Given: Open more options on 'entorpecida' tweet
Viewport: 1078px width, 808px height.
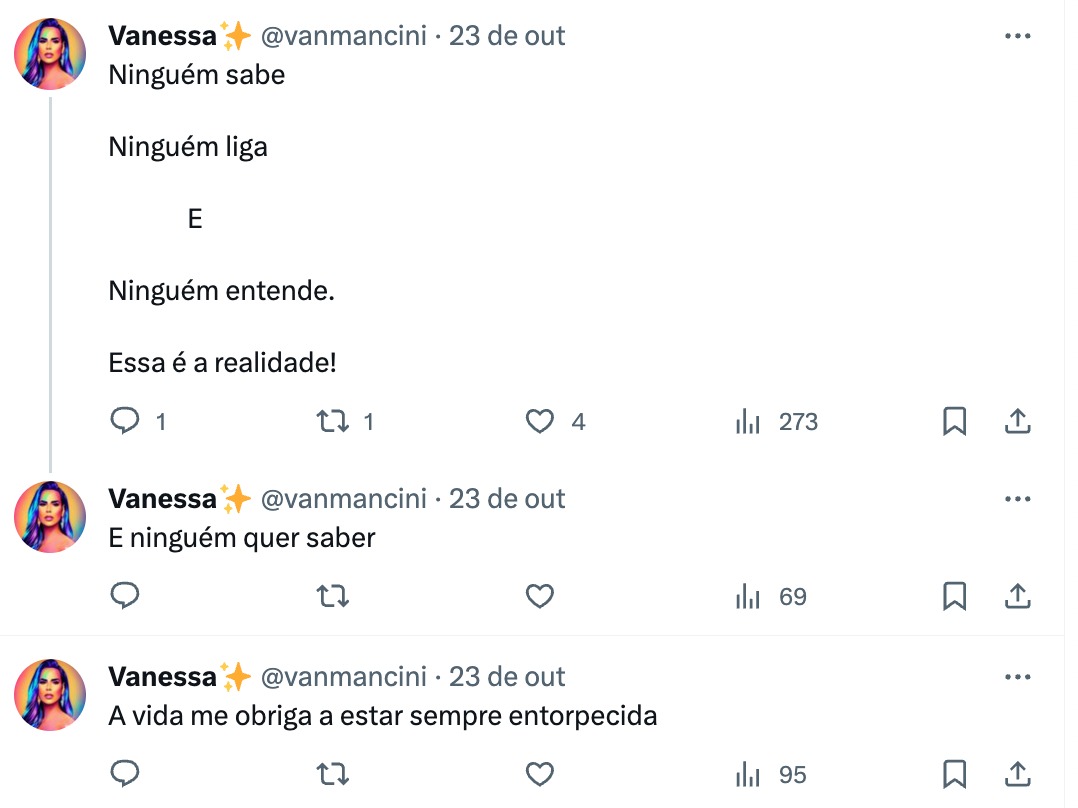Looking at the screenshot, I should point(1016,677).
